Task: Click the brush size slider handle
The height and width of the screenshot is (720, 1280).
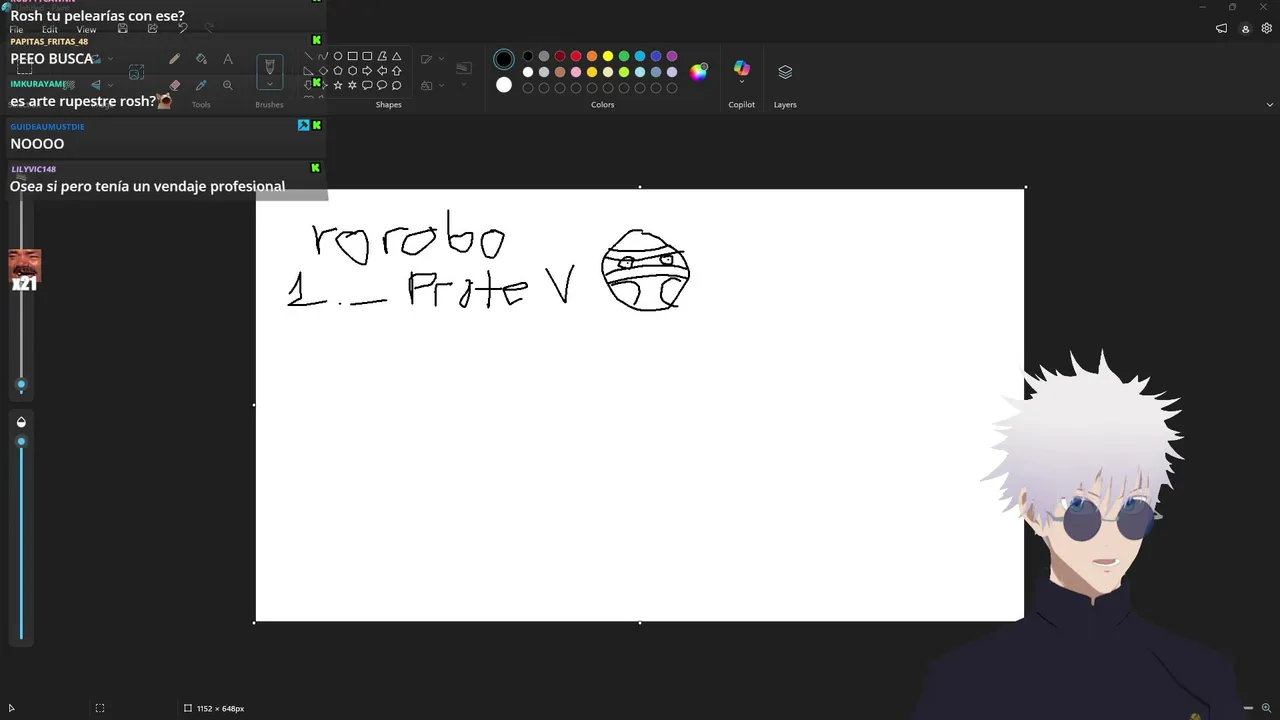Action: pyautogui.click(x=21, y=385)
